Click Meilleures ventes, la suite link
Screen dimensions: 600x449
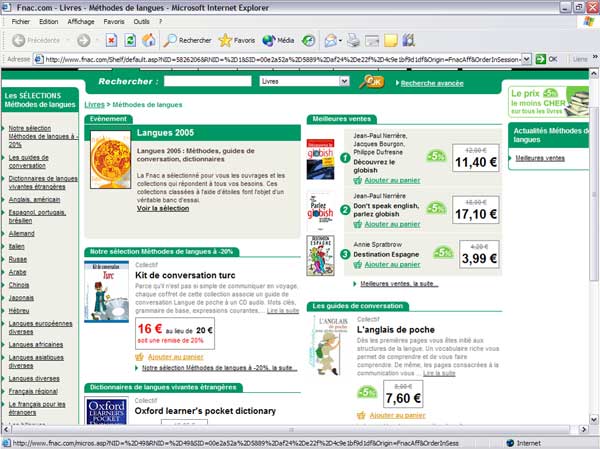coord(399,284)
